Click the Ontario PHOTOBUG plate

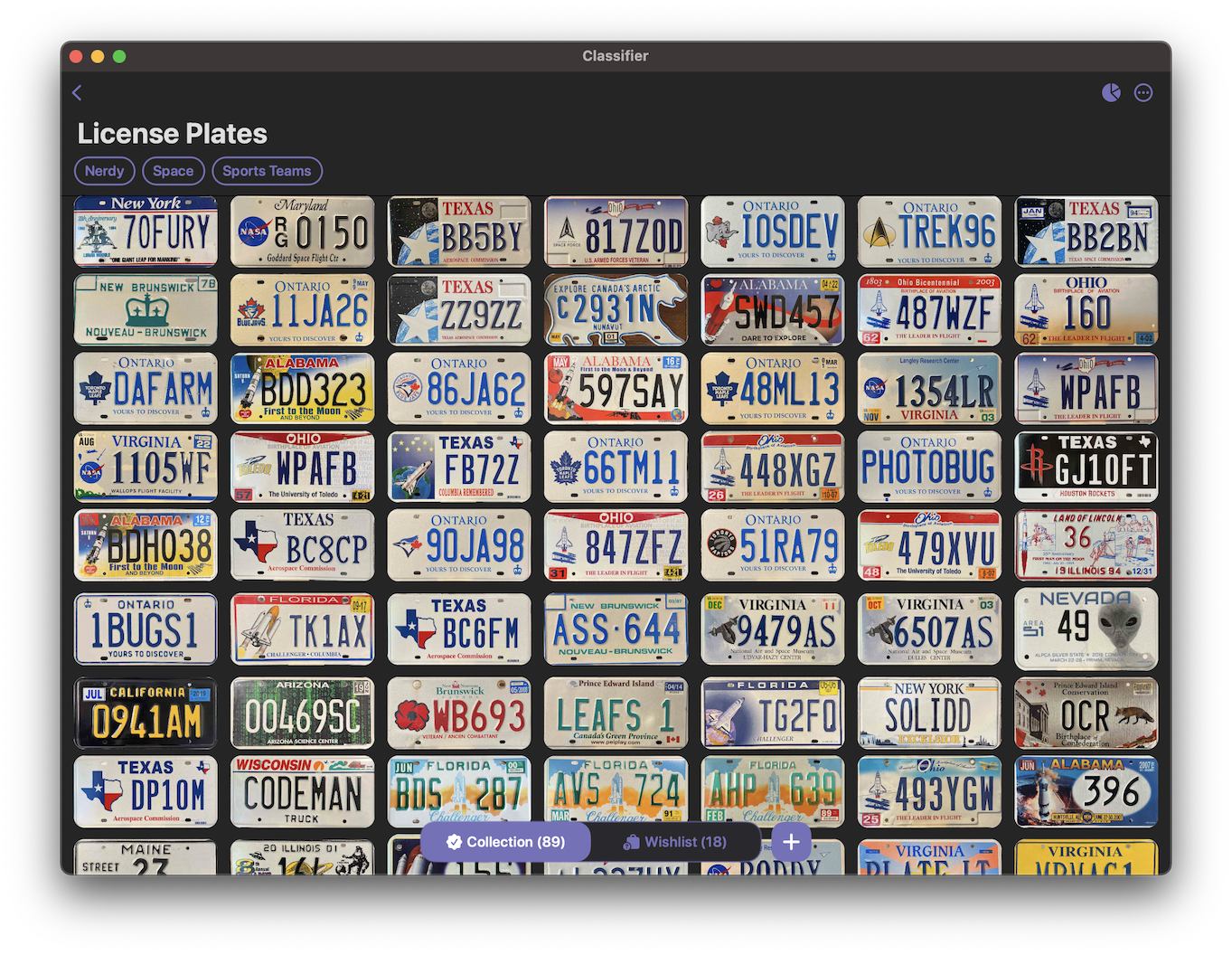coord(929,467)
